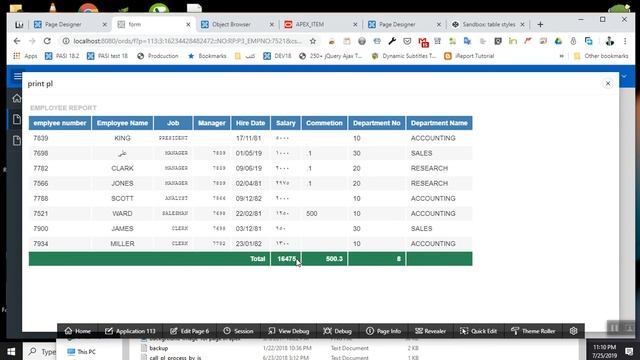
Task: Open Revealer in developer toolbar
Action: point(431,331)
